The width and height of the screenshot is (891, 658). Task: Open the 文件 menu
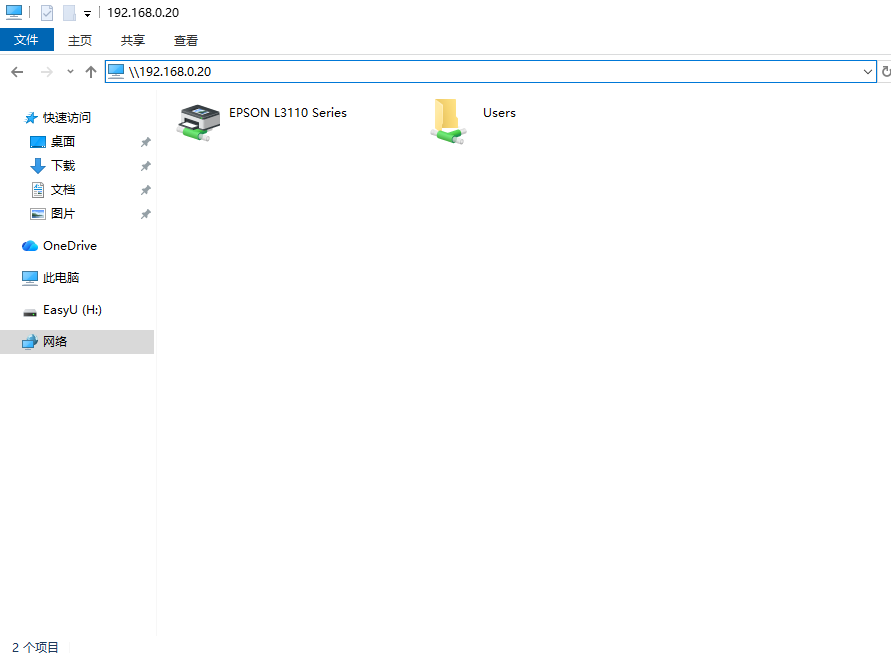click(27, 40)
